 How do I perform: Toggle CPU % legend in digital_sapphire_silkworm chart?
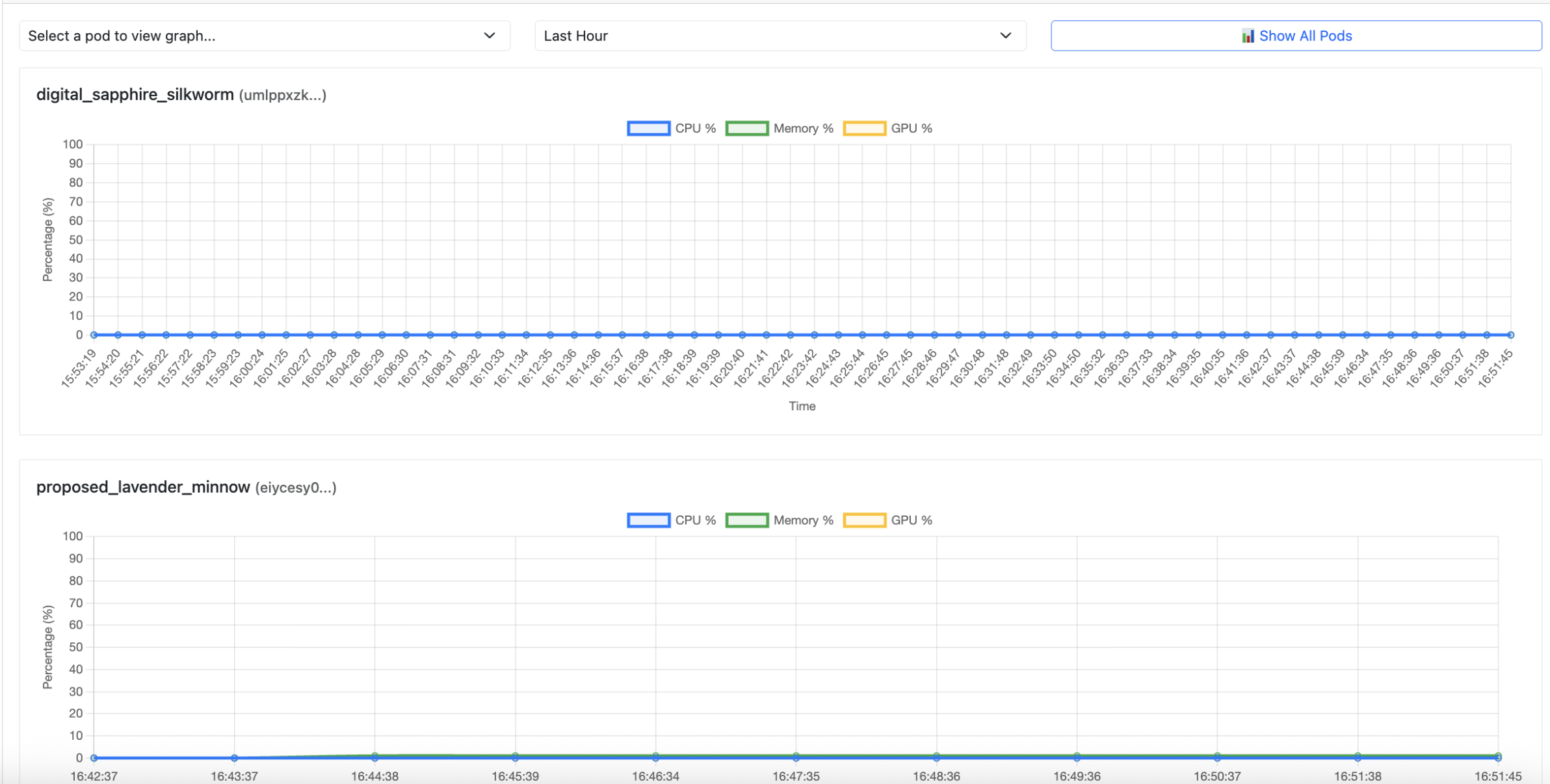click(x=694, y=128)
